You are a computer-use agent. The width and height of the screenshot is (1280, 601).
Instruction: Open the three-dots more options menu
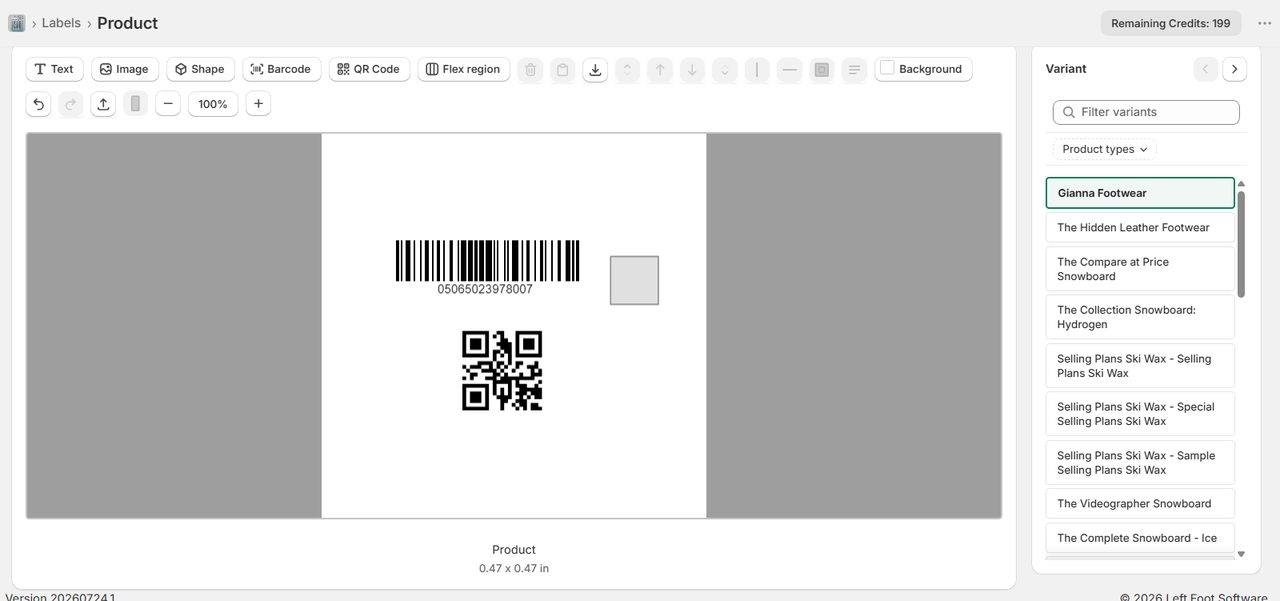click(1264, 23)
